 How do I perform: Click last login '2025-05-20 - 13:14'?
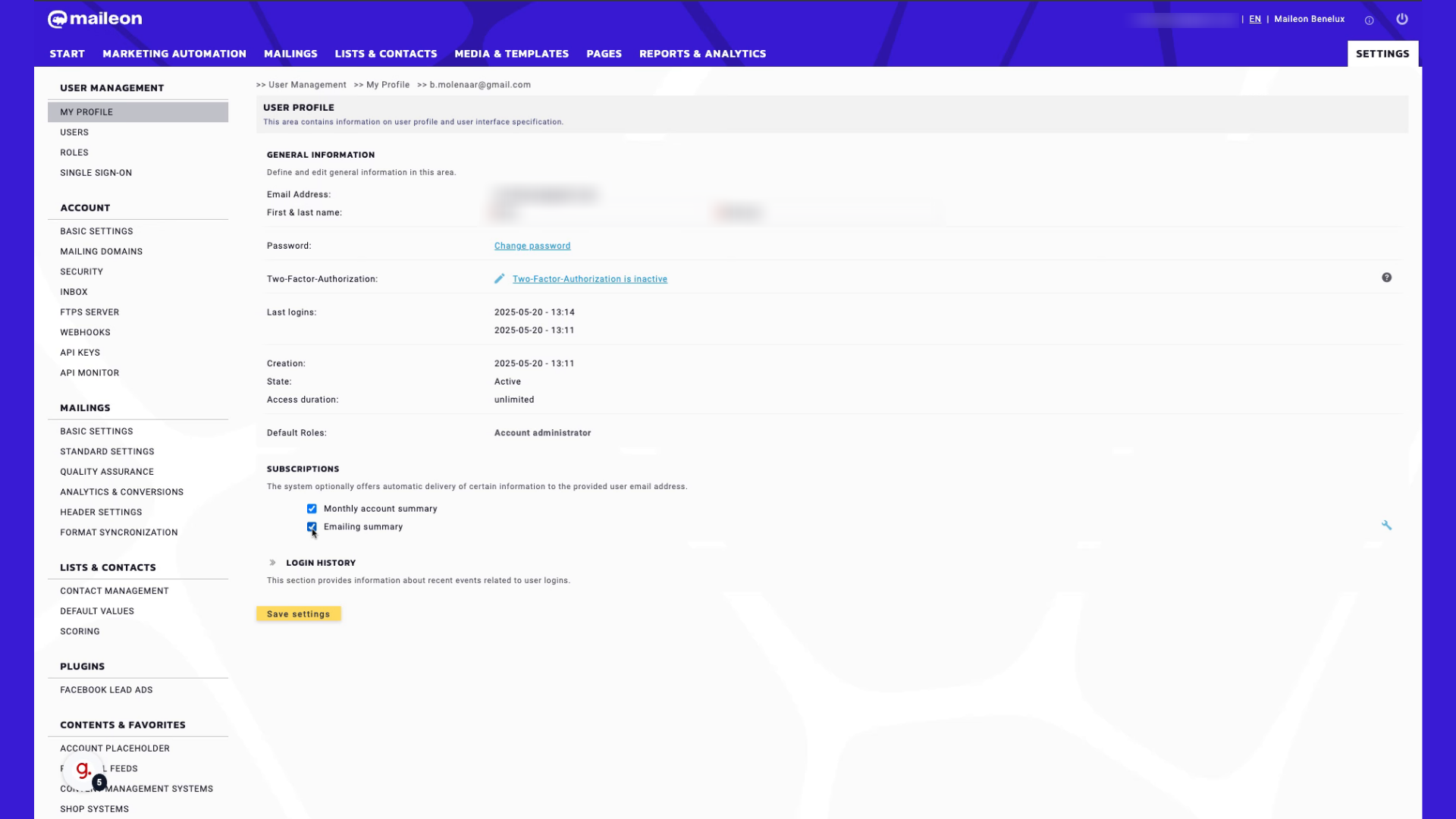535,312
